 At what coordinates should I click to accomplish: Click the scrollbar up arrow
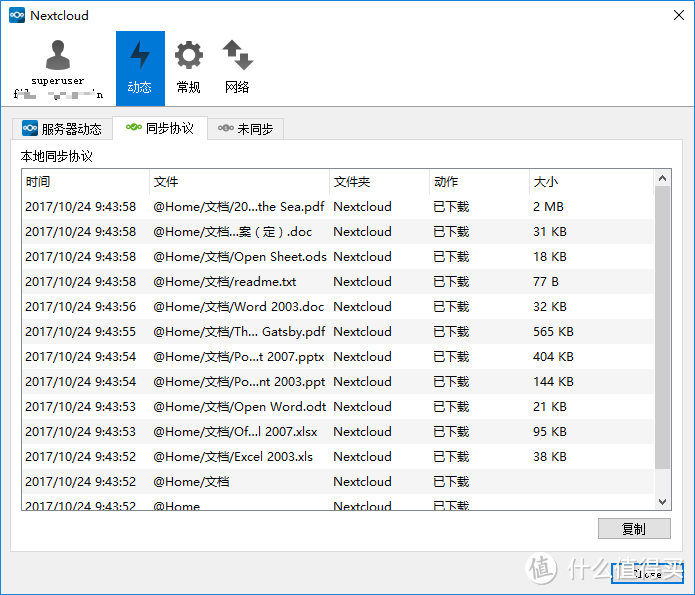pos(663,178)
